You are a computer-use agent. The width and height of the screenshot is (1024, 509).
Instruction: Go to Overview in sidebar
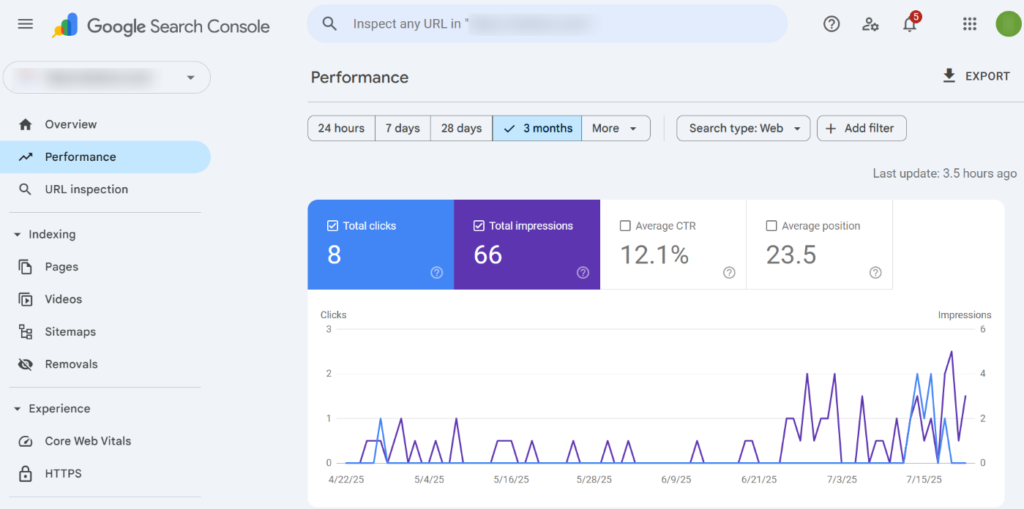pos(105,124)
